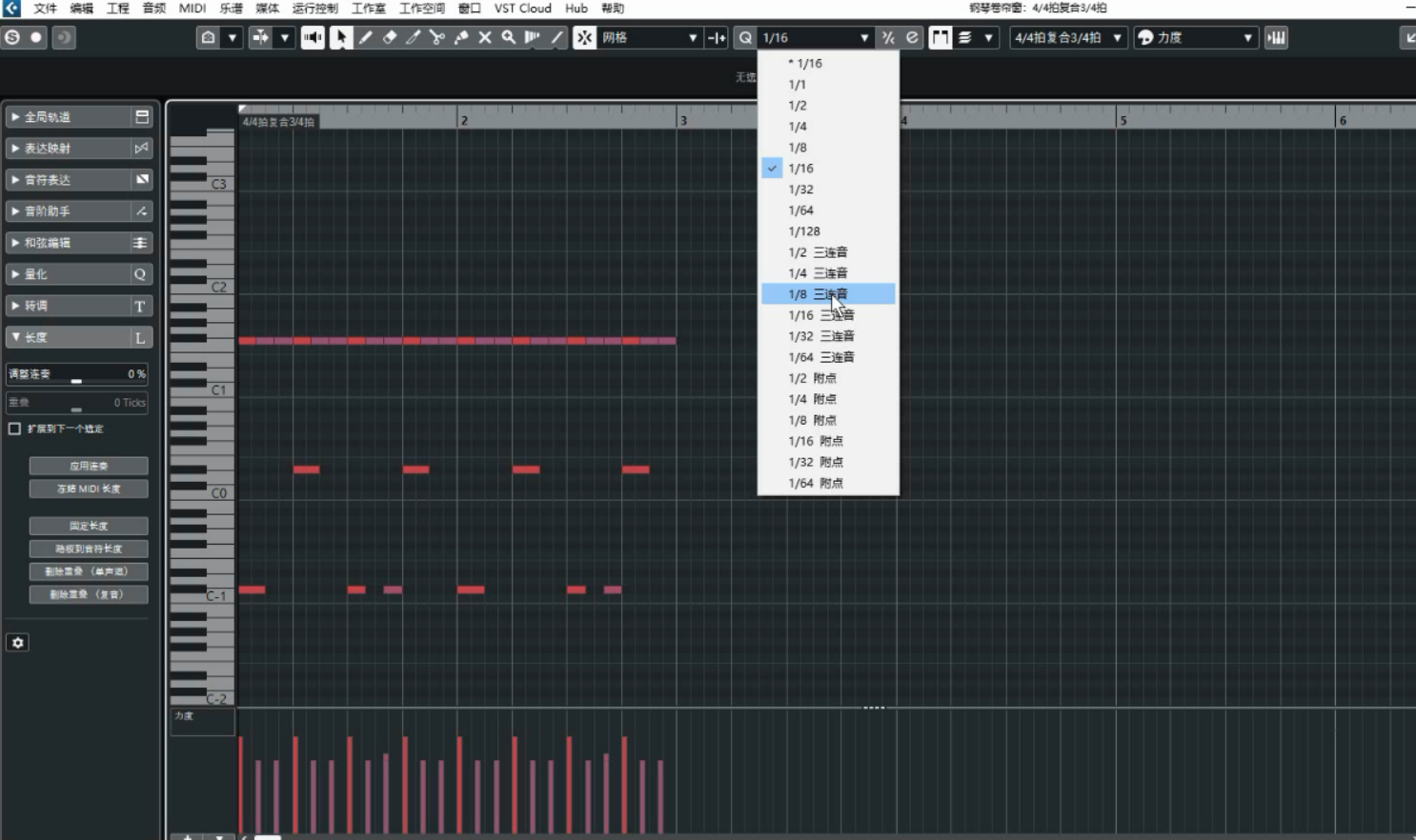Pick the Split scissors tool
Image resolution: width=1416 pixels, height=840 pixels.
[436, 37]
